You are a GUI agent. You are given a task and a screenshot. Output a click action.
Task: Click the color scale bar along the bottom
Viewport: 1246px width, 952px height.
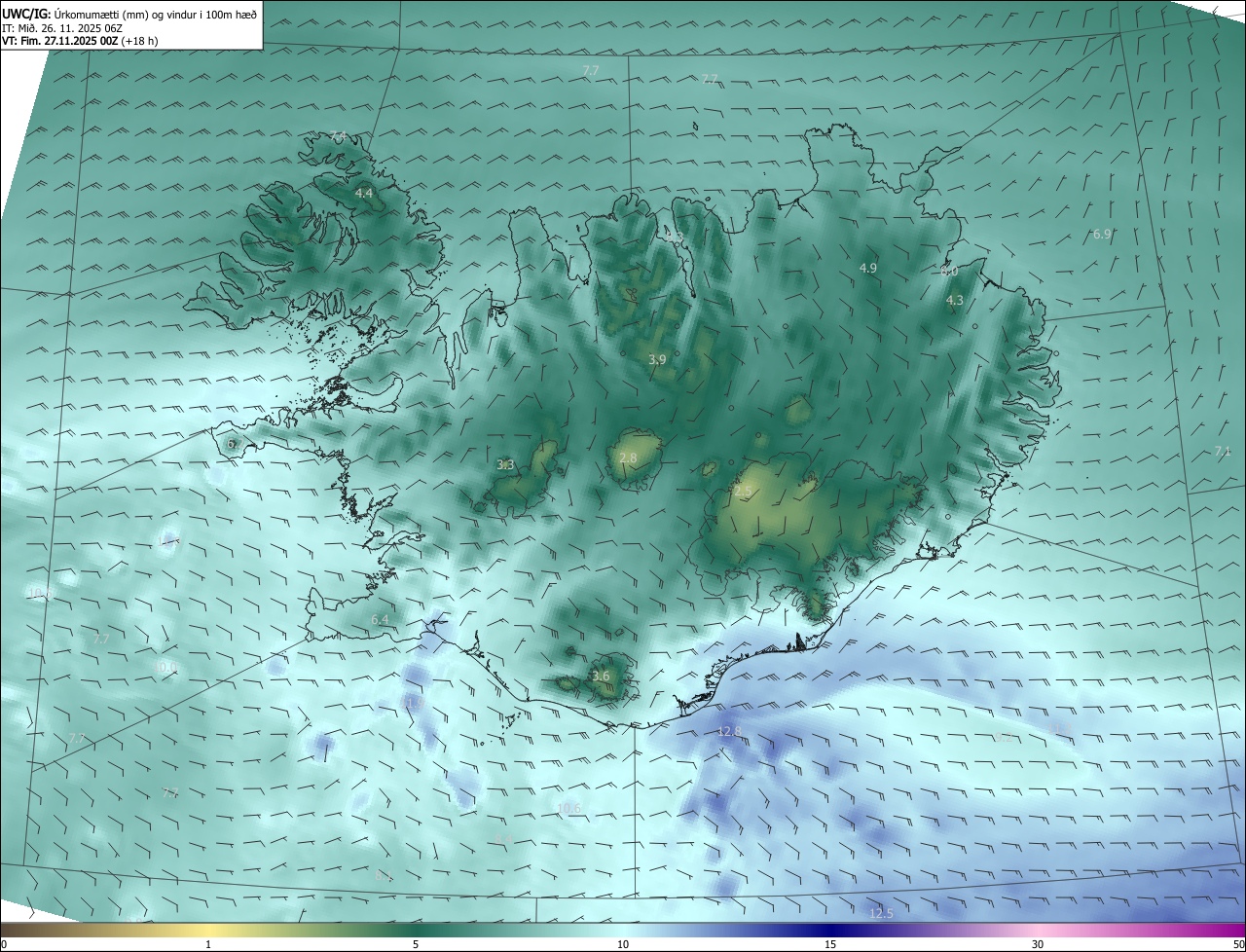(623, 930)
